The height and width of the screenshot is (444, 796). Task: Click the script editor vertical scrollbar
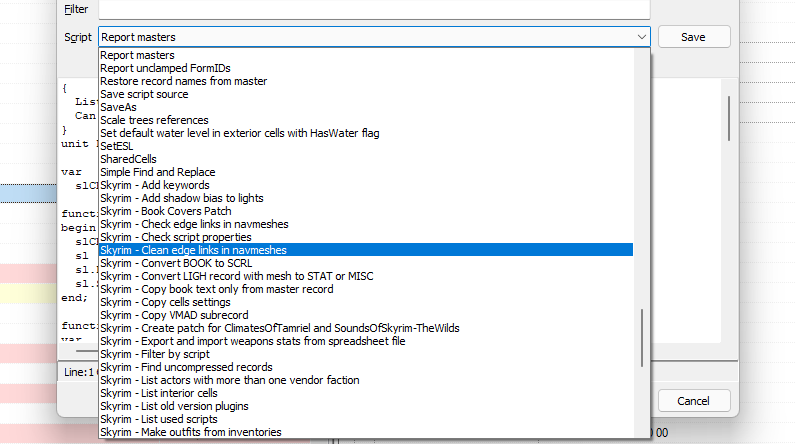(729, 118)
